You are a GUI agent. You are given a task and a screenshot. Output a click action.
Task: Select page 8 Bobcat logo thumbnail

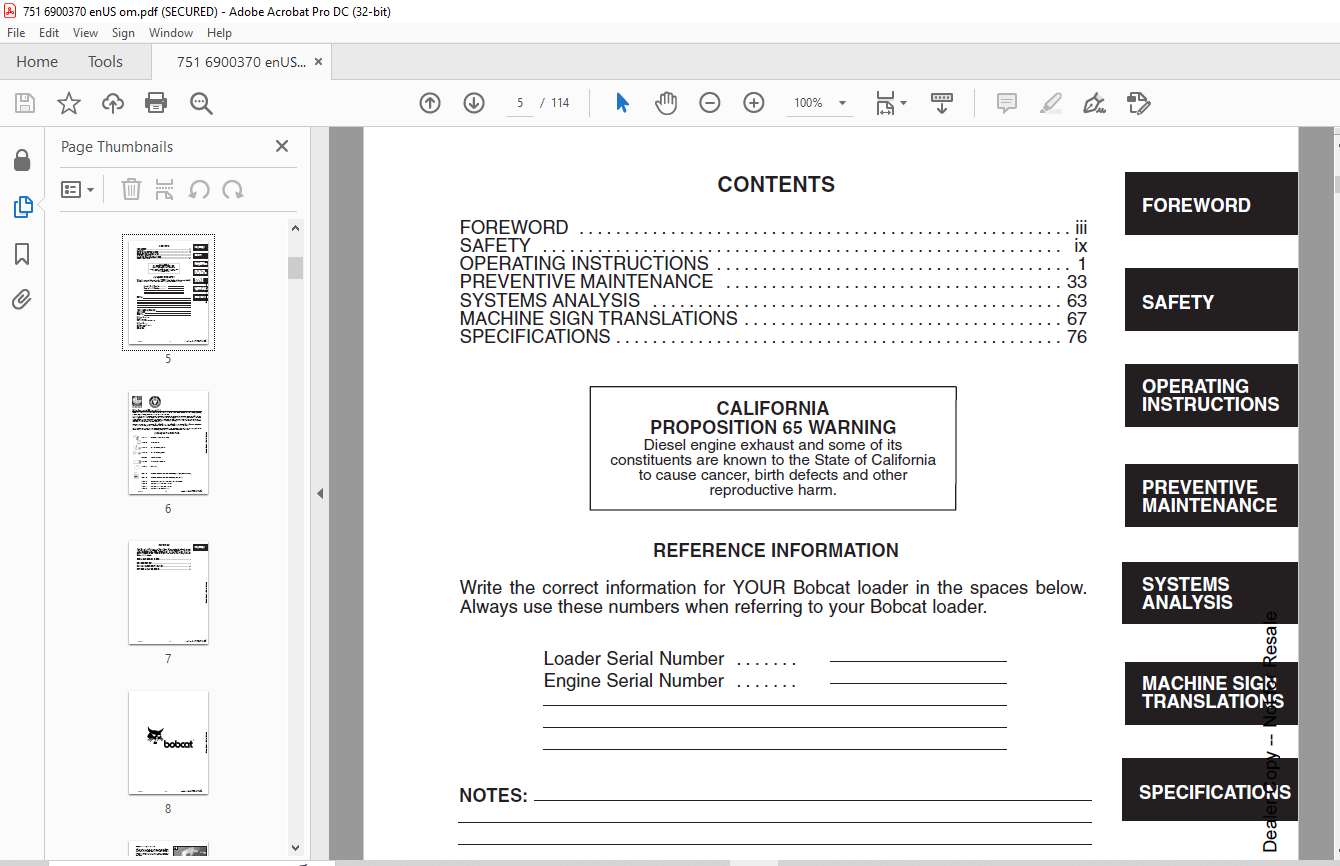click(168, 743)
